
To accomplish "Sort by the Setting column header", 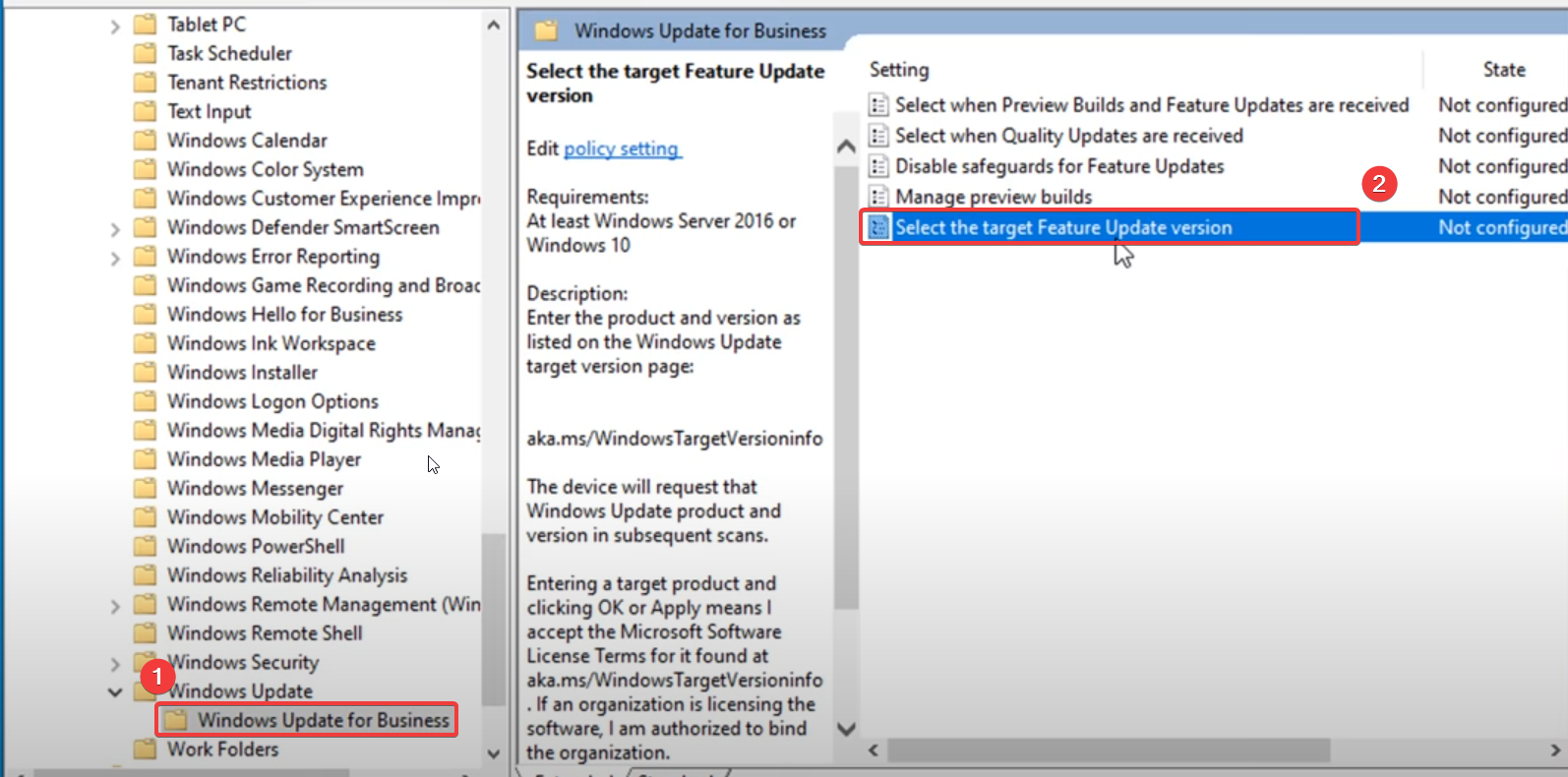I will coord(899,70).
